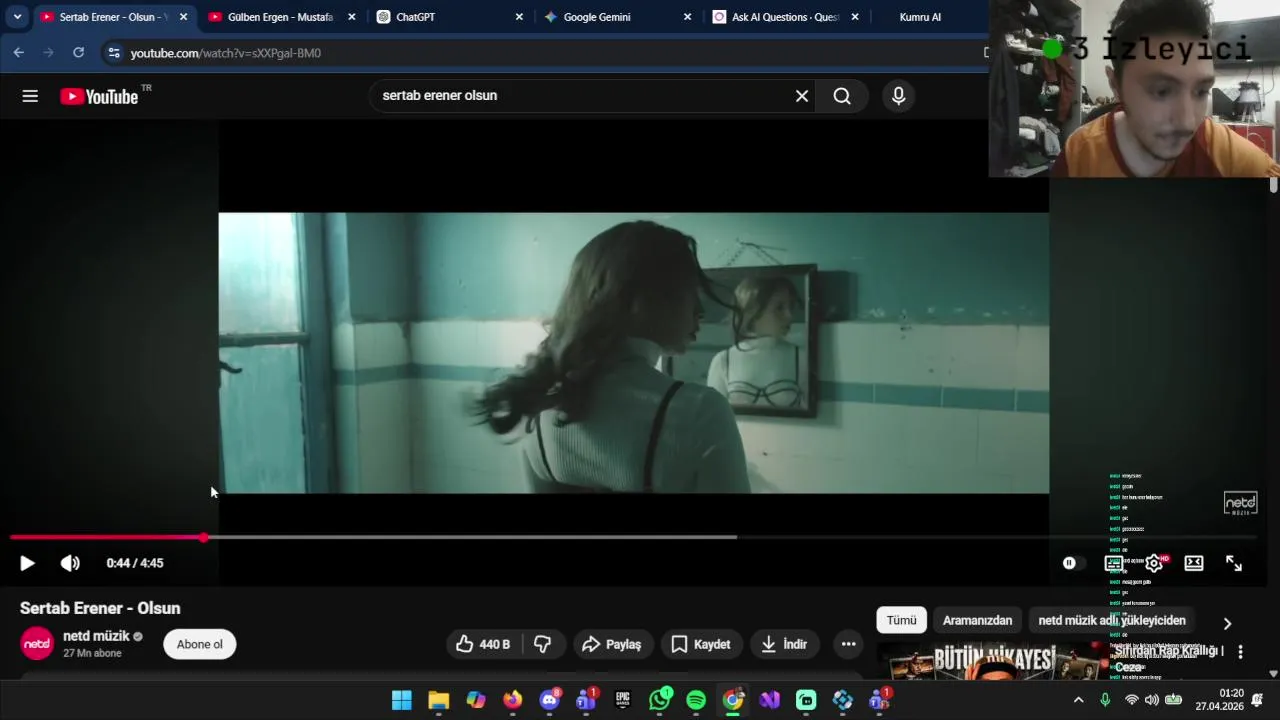Open Wi-Fi network tray icon
The width and height of the screenshot is (1280, 720).
[1131, 700]
